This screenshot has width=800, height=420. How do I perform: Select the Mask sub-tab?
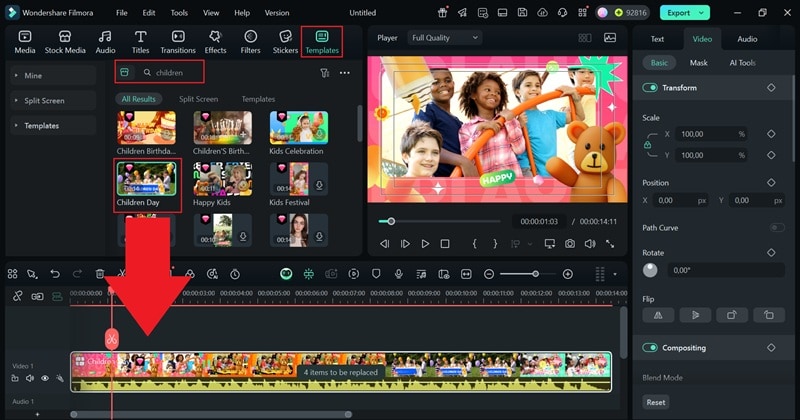tap(698, 63)
